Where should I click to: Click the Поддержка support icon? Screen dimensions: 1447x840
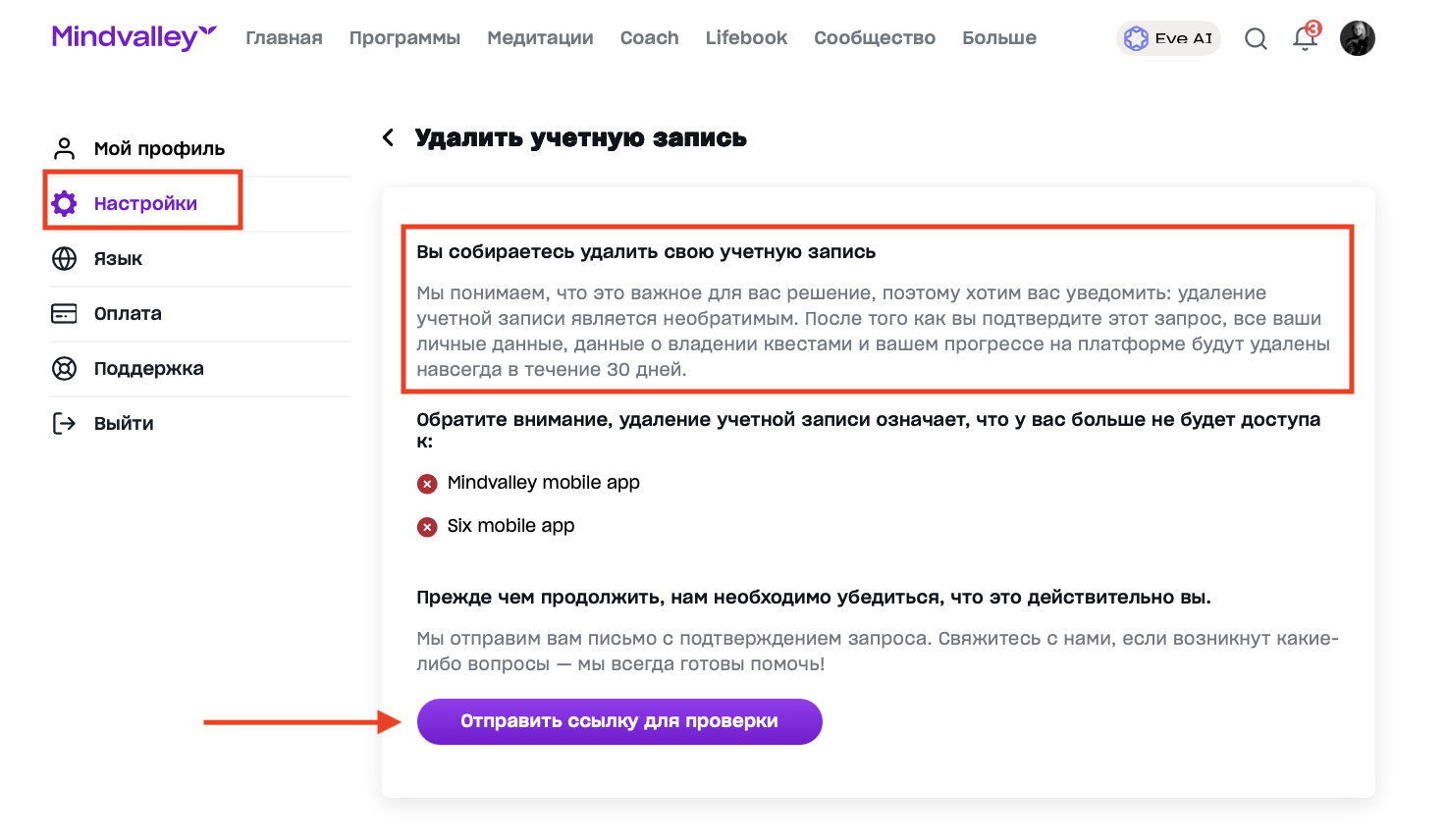point(64,368)
